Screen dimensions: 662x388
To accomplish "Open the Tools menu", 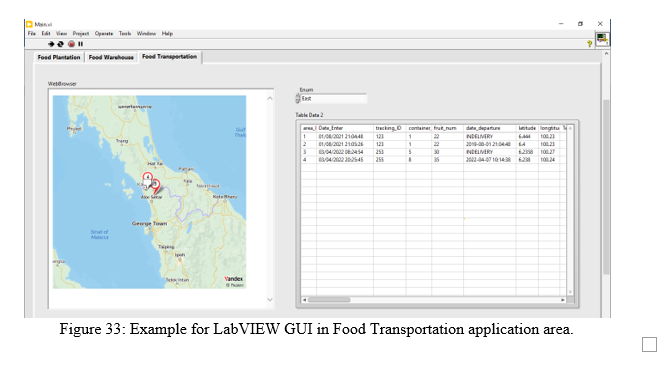I will [x=125, y=33].
